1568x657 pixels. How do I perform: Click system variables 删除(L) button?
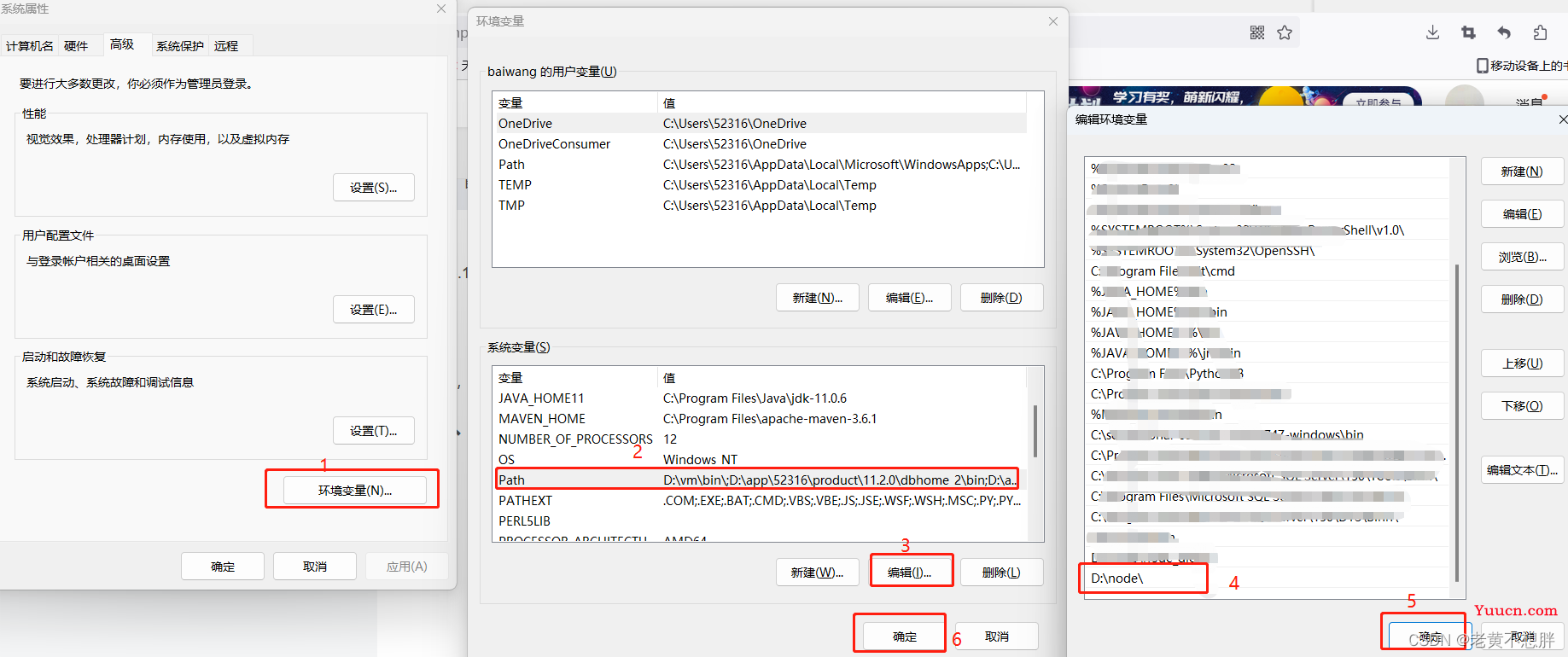click(x=1002, y=573)
